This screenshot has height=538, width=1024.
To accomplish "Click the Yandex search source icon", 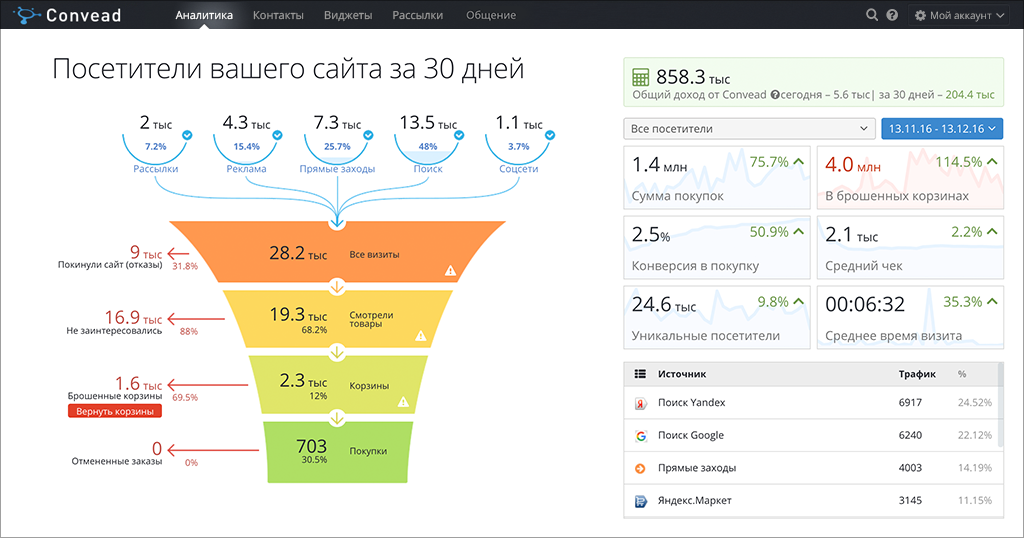I will [641, 403].
